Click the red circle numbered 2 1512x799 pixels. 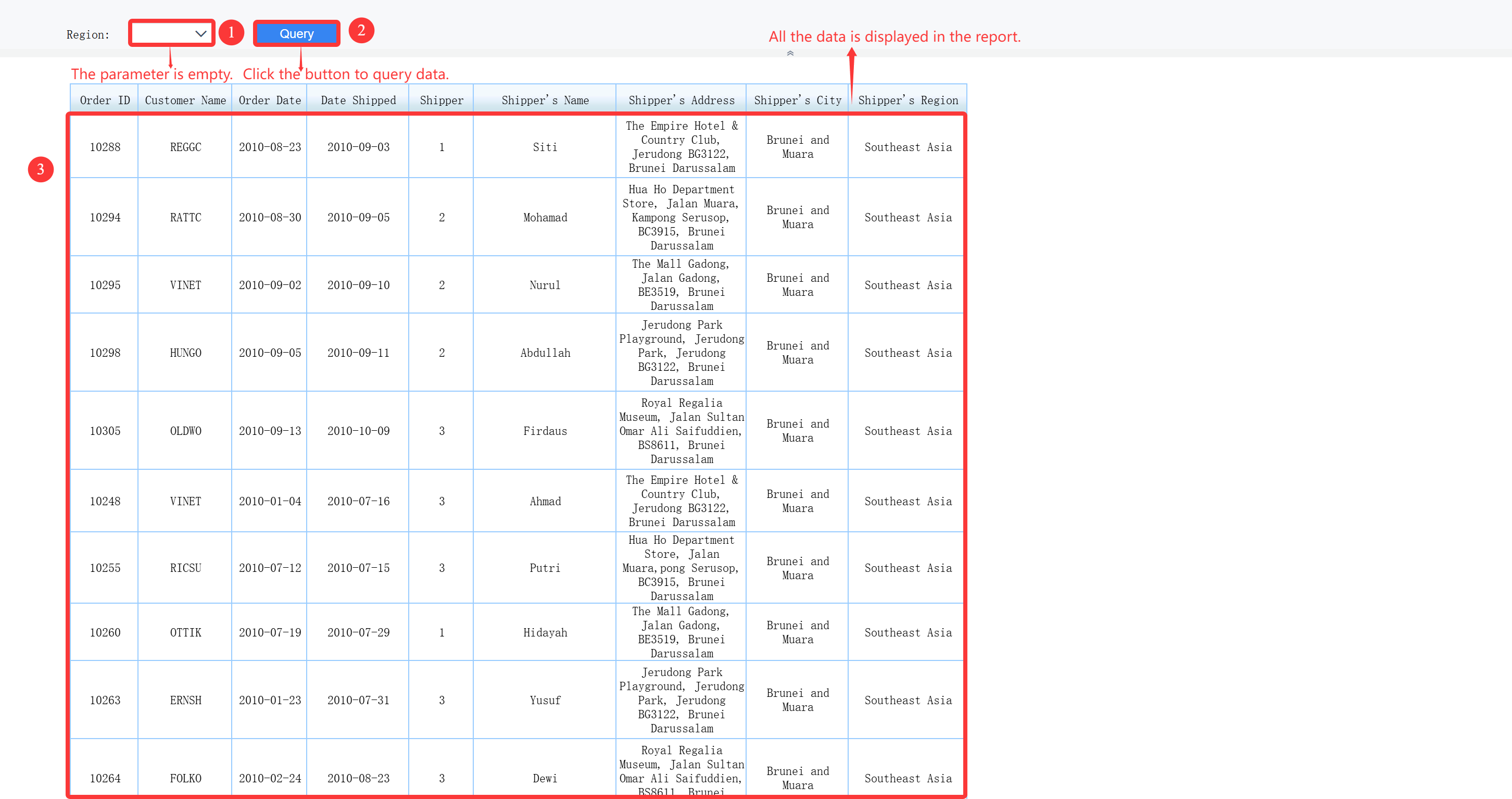pos(361,31)
